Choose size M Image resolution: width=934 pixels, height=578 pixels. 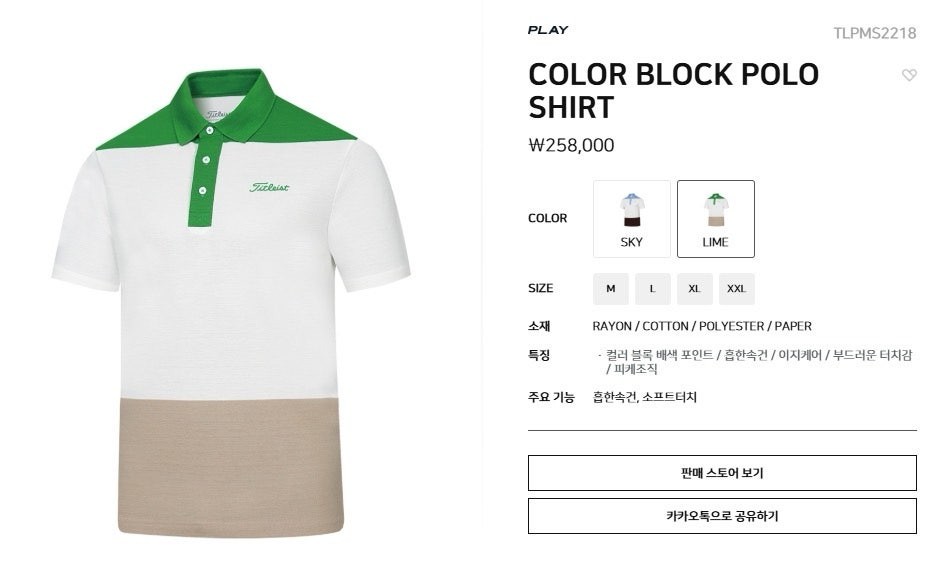point(611,288)
